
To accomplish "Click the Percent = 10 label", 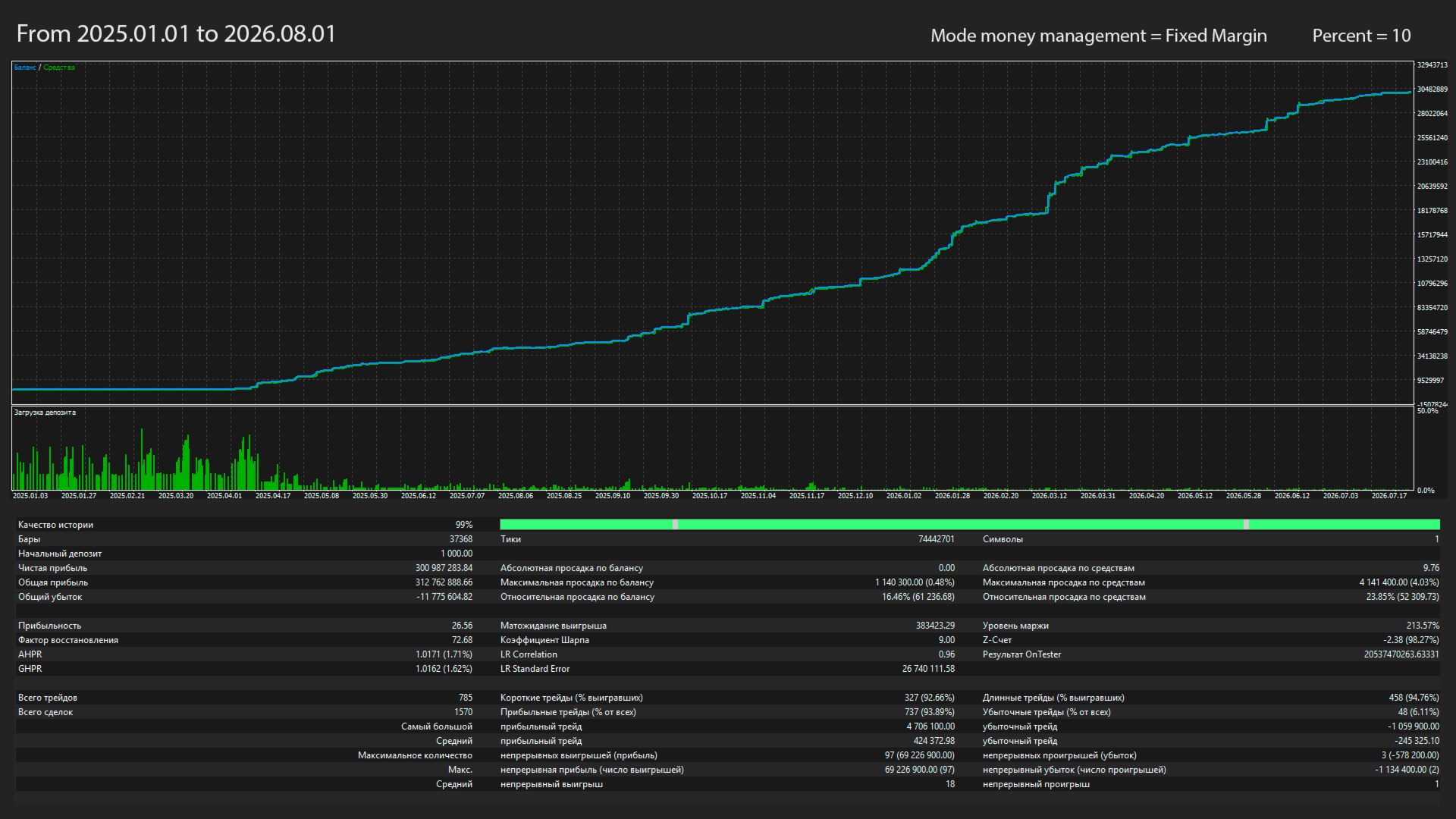I will (1362, 36).
